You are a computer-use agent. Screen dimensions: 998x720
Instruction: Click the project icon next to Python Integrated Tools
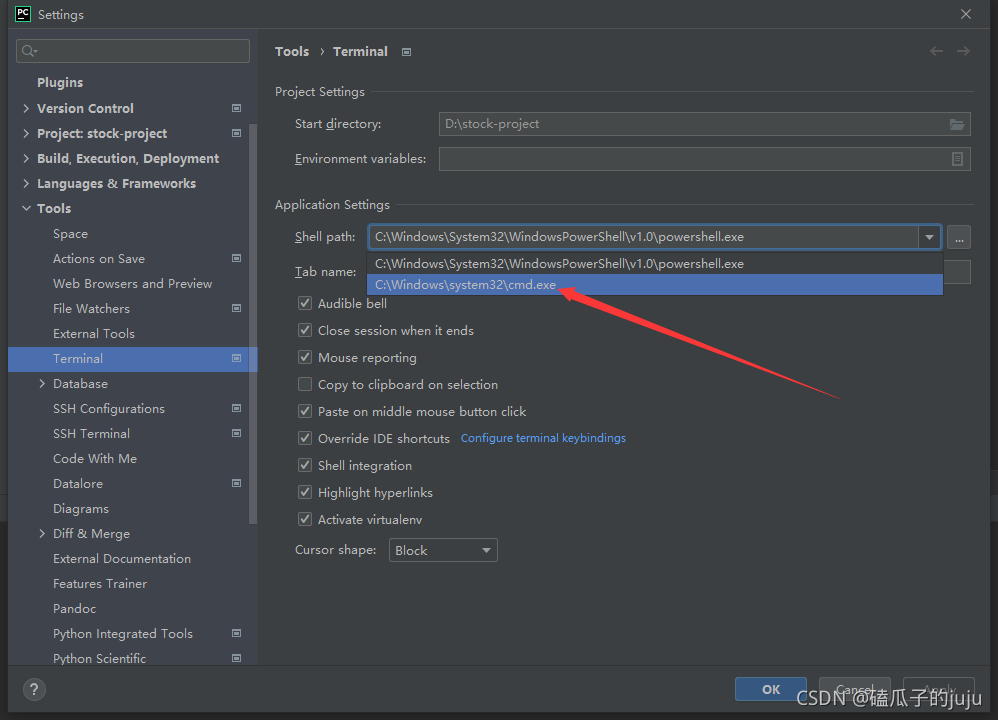237,633
